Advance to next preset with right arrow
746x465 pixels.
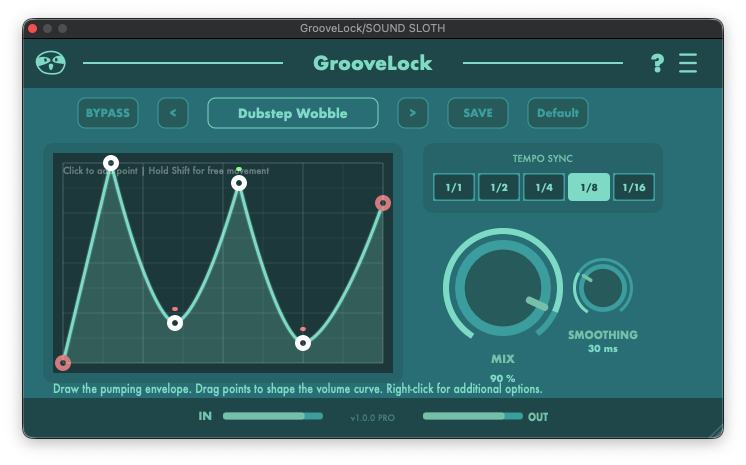click(x=412, y=113)
